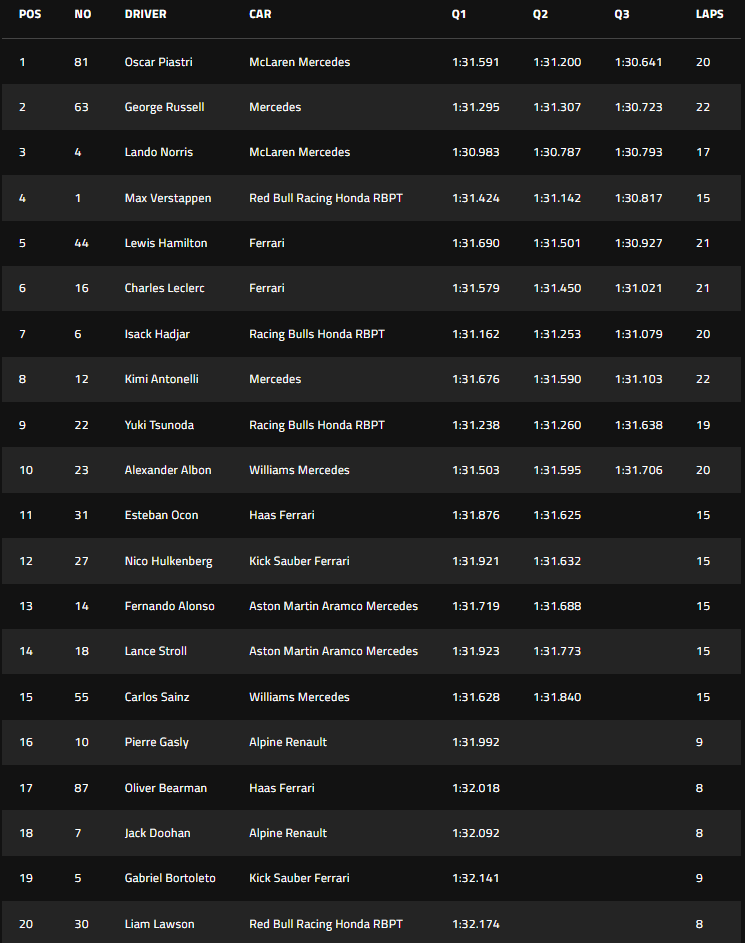Select Isack Hadjar row name
The image size is (745, 943).
pos(157,334)
